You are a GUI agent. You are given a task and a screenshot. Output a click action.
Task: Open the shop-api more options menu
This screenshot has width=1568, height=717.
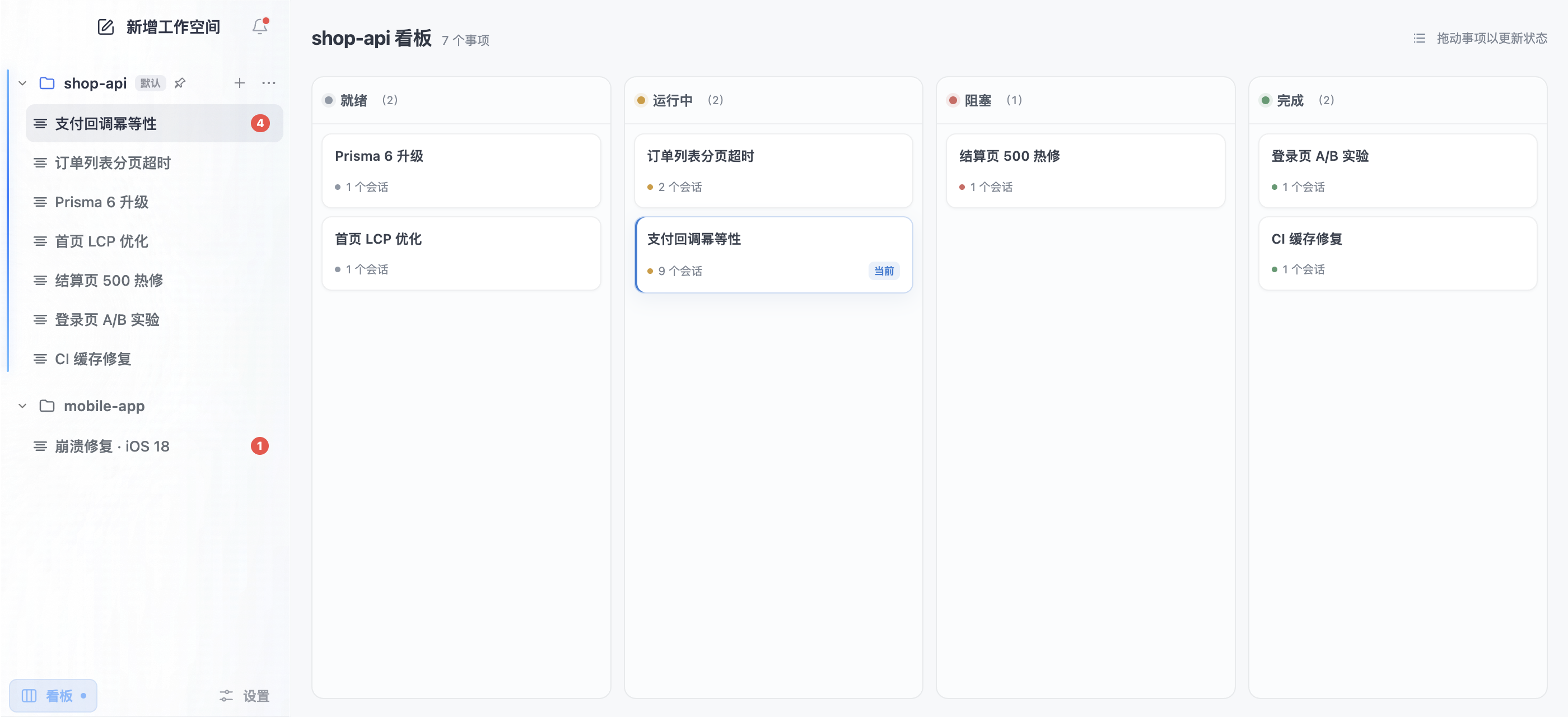pyautogui.click(x=268, y=83)
